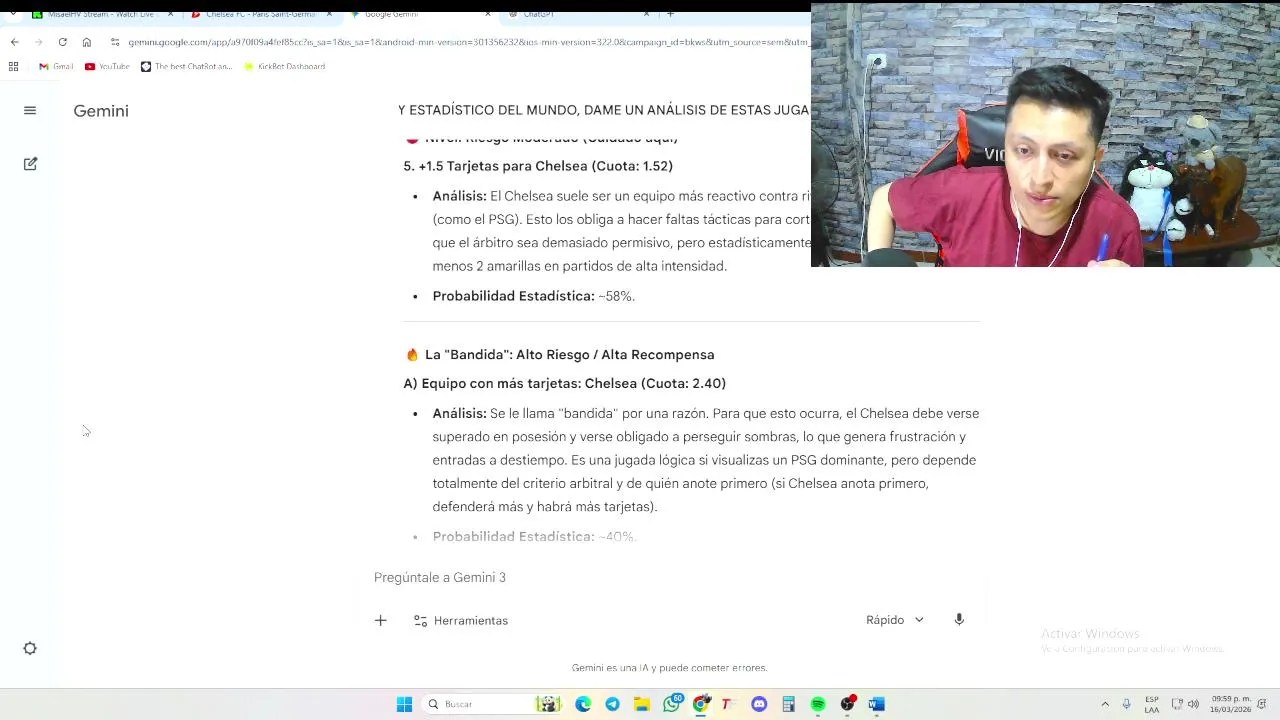
Task: Close the Google Gemini tab
Action: pyautogui.click(x=488, y=15)
